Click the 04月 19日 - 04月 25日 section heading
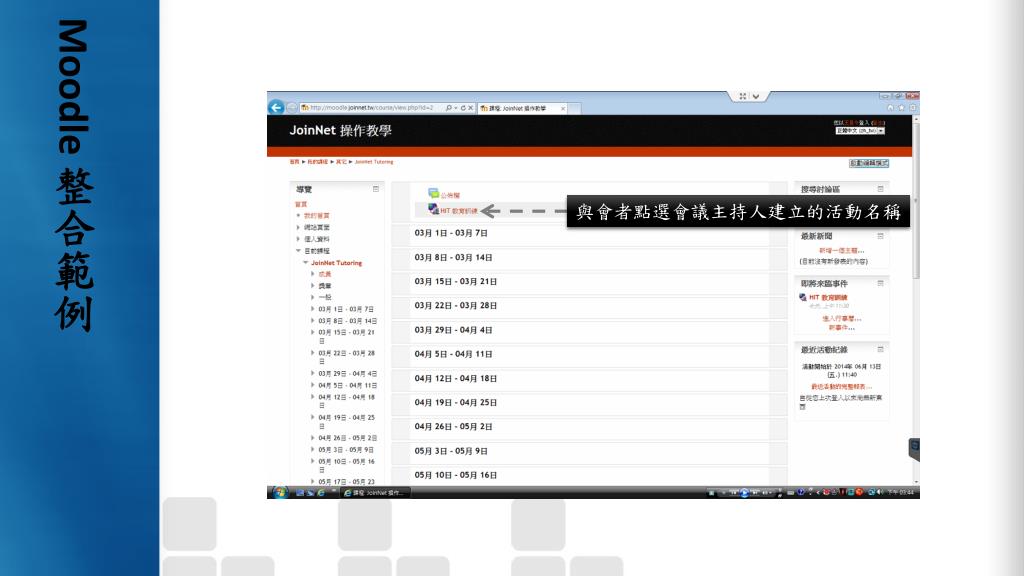Screen dimensions: 1024x576 click(x=456, y=403)
